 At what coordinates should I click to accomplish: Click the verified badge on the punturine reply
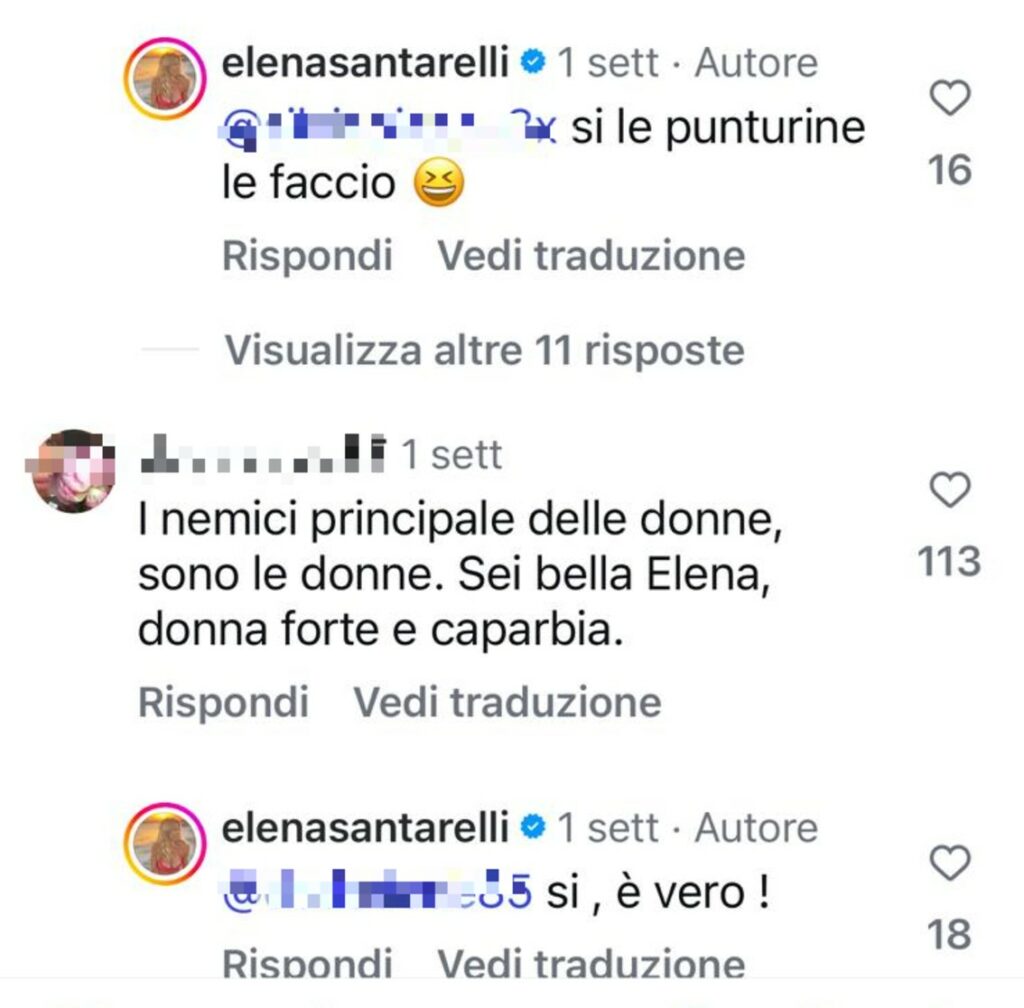click(533, 64)
